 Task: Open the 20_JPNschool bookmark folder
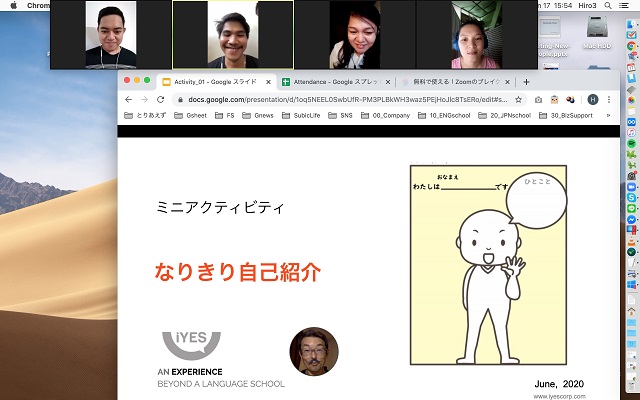[x=504, y=116]
